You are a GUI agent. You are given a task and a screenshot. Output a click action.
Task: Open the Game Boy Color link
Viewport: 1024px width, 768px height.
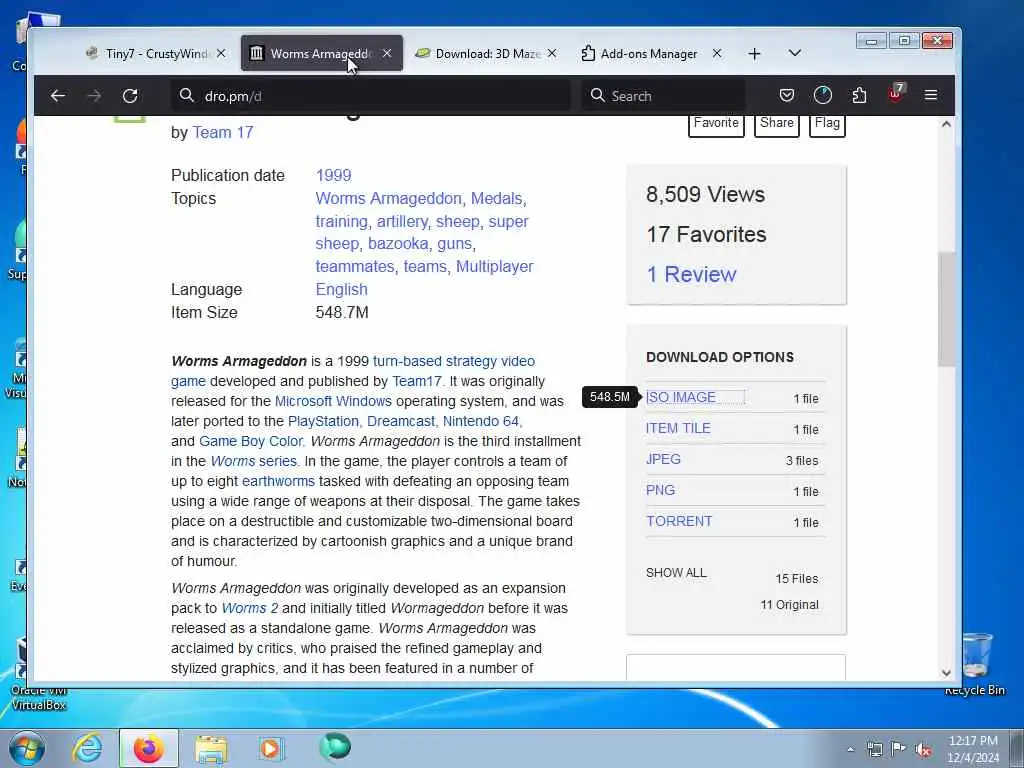pos(251,441)
